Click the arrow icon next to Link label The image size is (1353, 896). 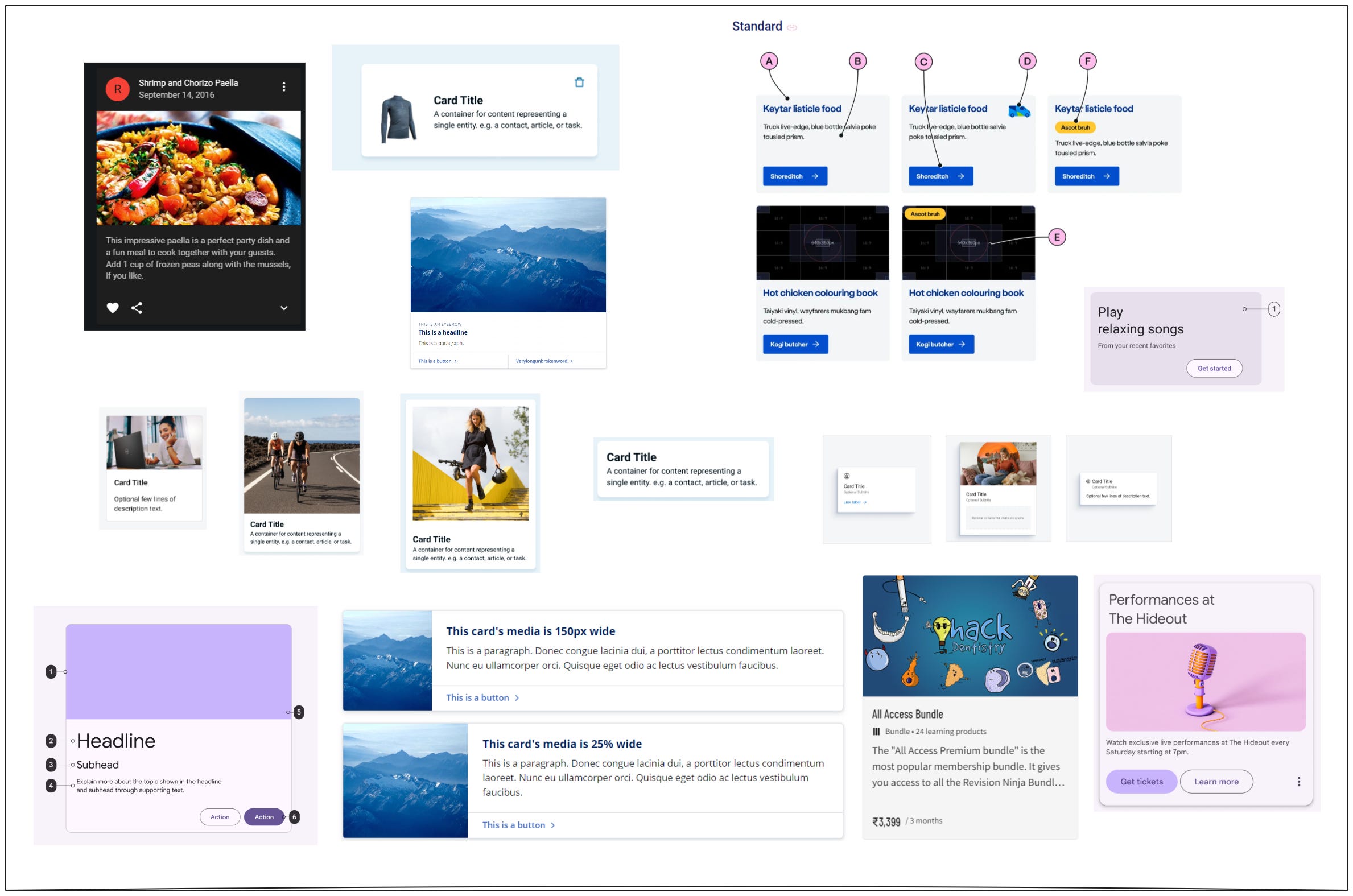[865, 502]
